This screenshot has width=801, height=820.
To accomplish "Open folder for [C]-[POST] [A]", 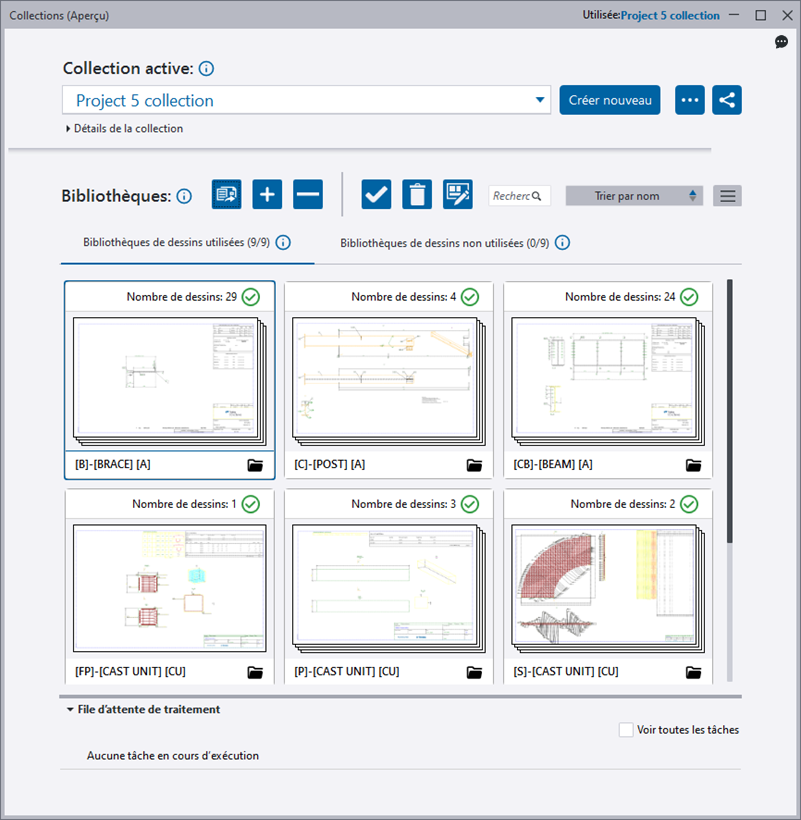I will click(x=474, y=465).
